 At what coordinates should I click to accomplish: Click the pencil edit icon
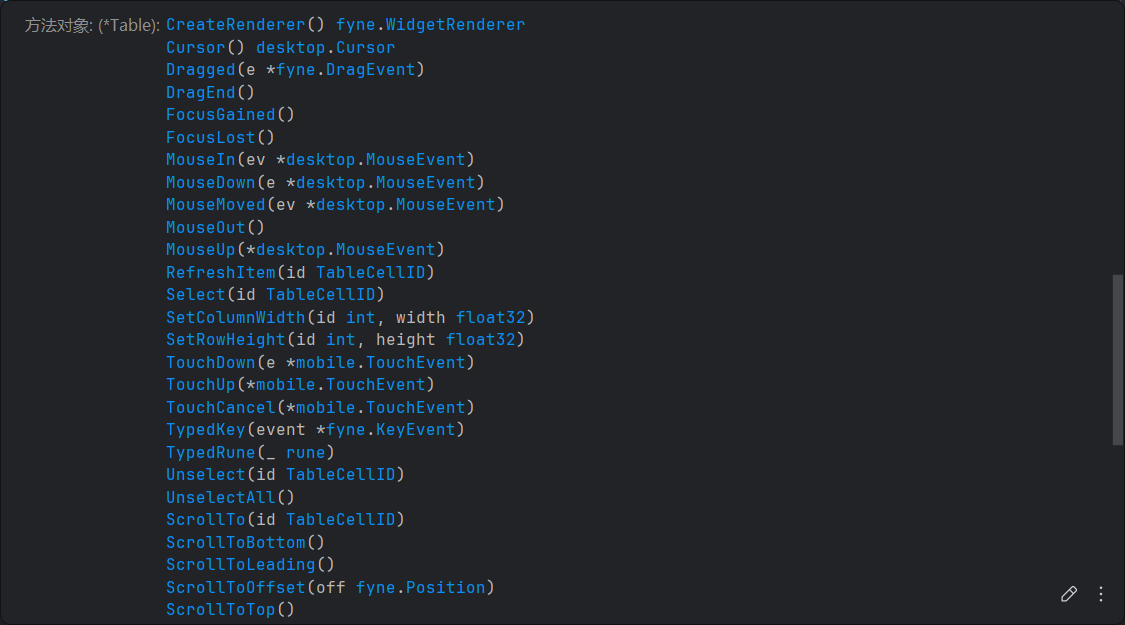click(1069, 594)
